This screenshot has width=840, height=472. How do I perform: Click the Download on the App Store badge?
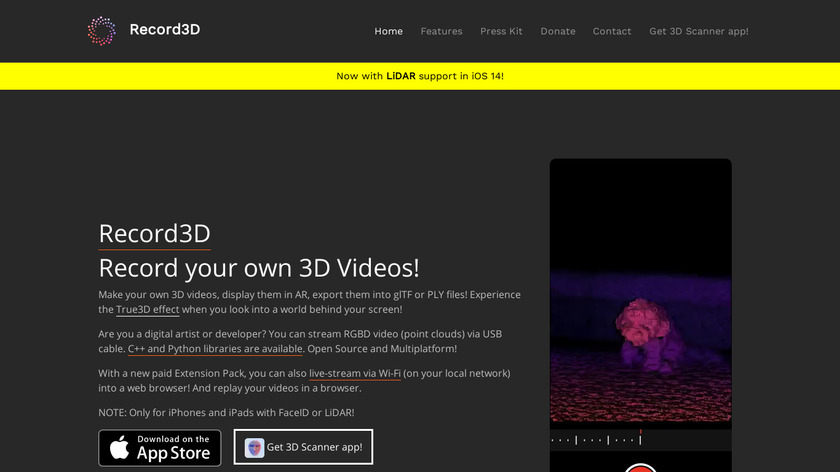(x=160, y=448)
